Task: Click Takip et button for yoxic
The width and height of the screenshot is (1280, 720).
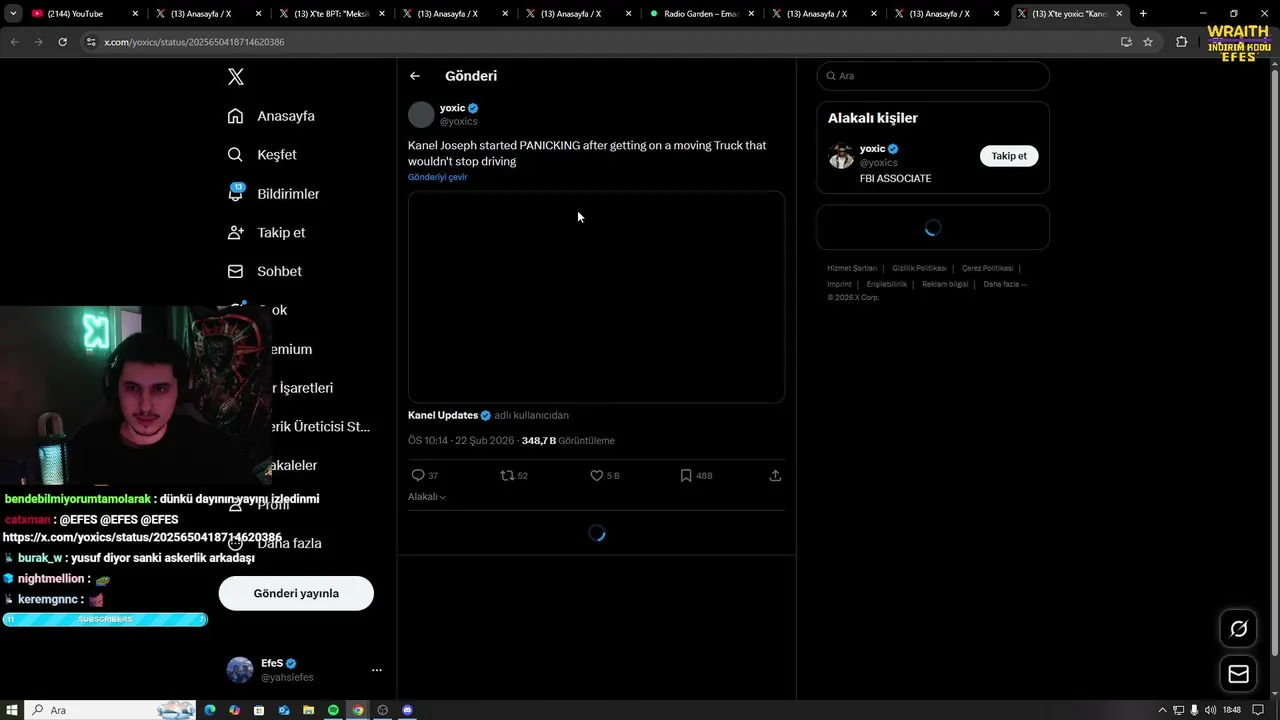Action: pos(1009,156)
